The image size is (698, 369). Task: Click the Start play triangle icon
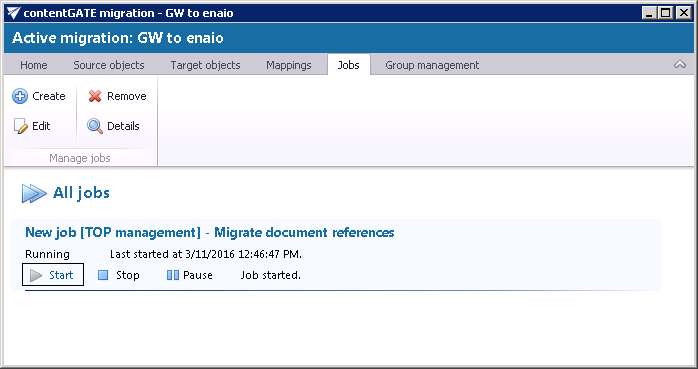coord(36,275)
